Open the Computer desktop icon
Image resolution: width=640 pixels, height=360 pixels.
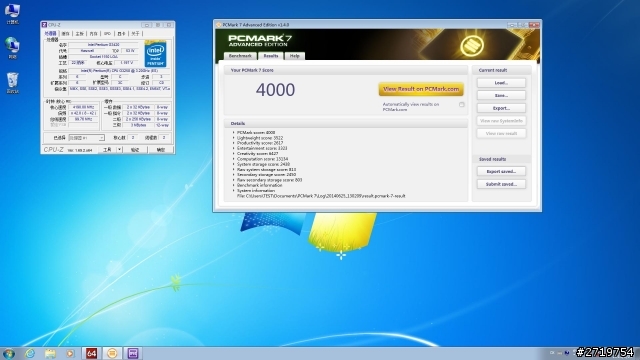(12, 13)
